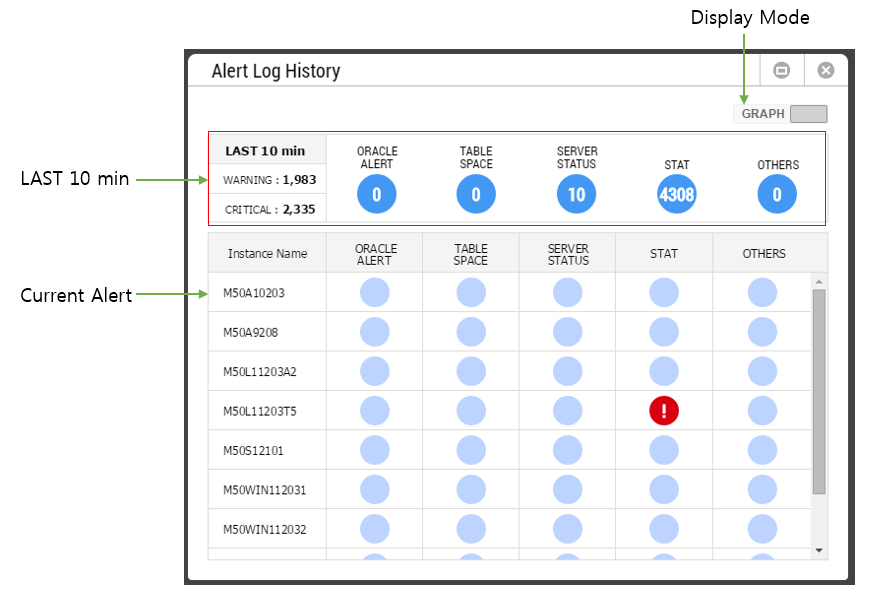Viewport: 872px width, 597px height.
Task: Select instance name M50WIN112032
Action: point(265,530)
